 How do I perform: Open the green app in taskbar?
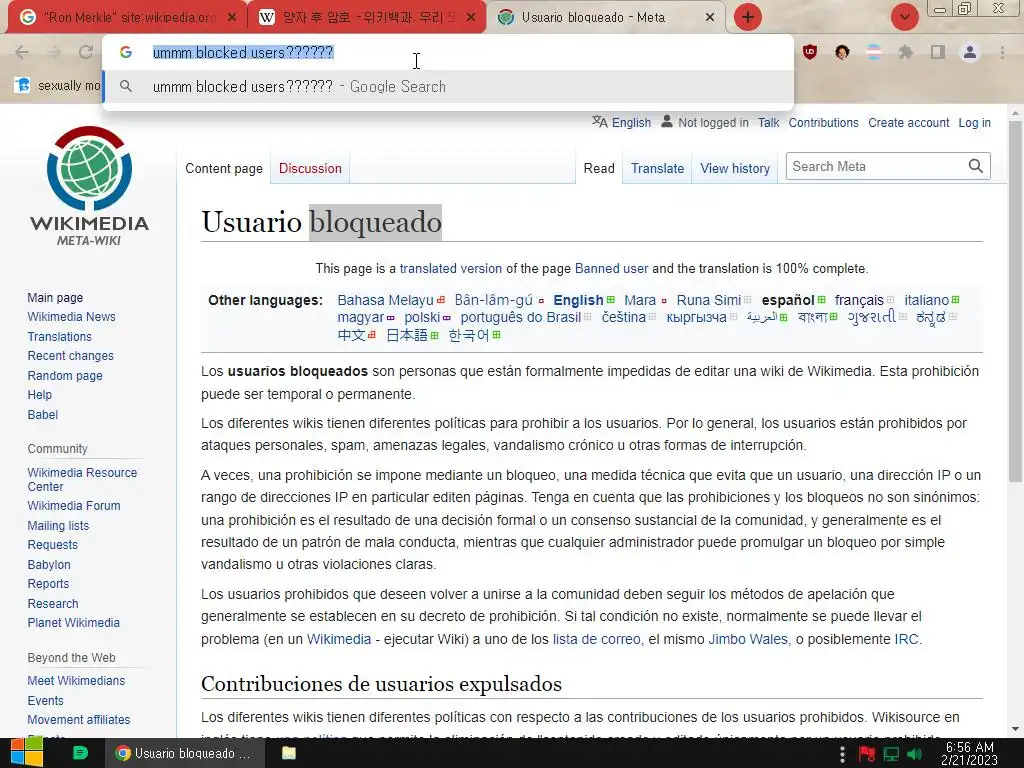coord(80,753)
